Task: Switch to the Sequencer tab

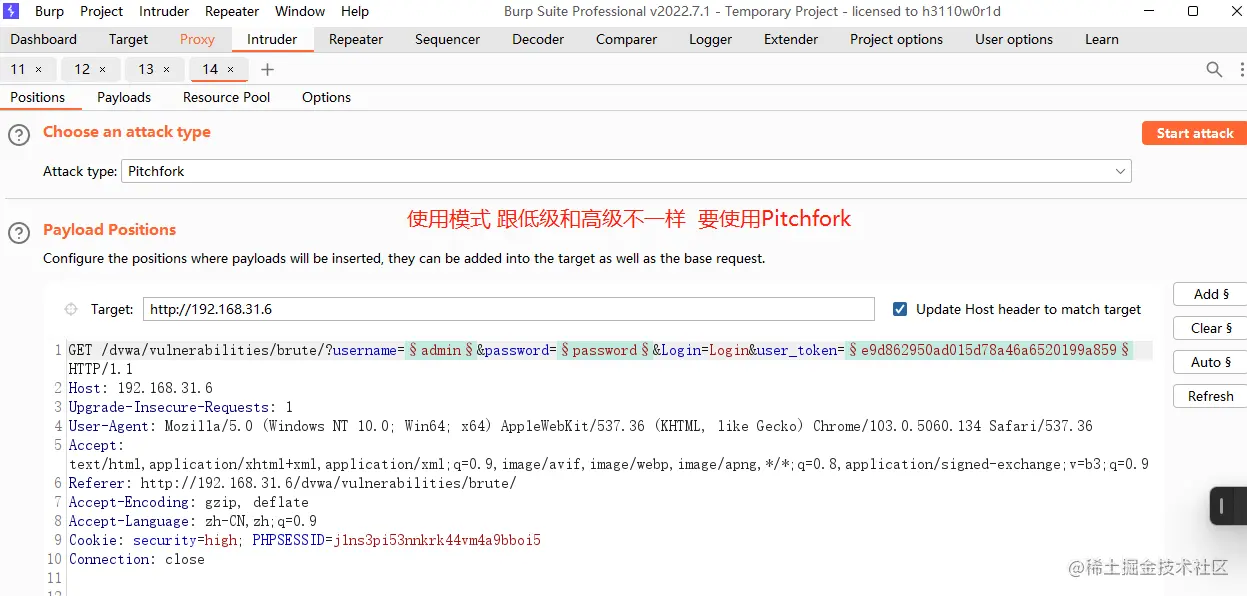Action: coord(447,39)
